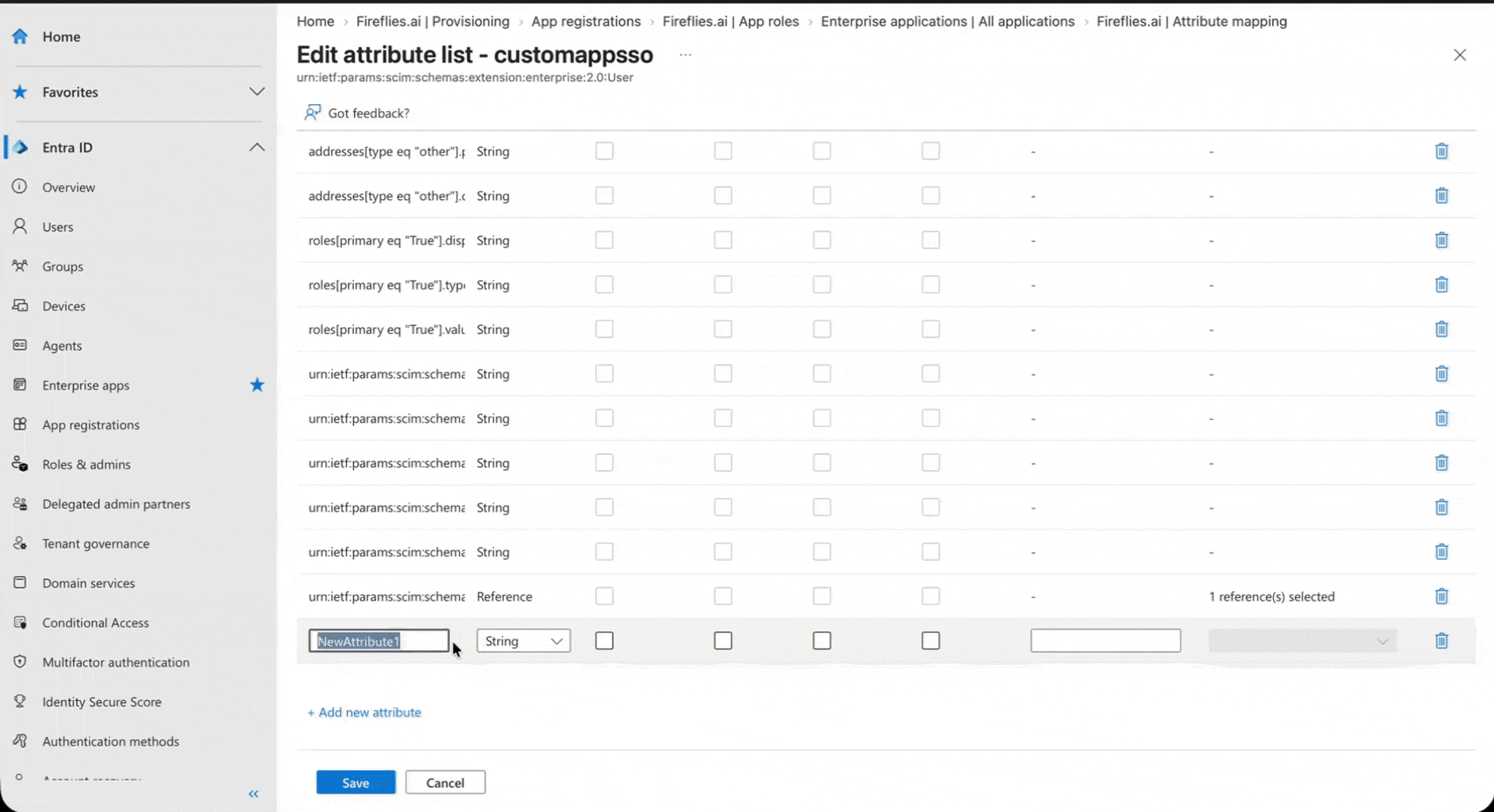
Task: Click the Favorites star icon
Action: click(20, 92)
